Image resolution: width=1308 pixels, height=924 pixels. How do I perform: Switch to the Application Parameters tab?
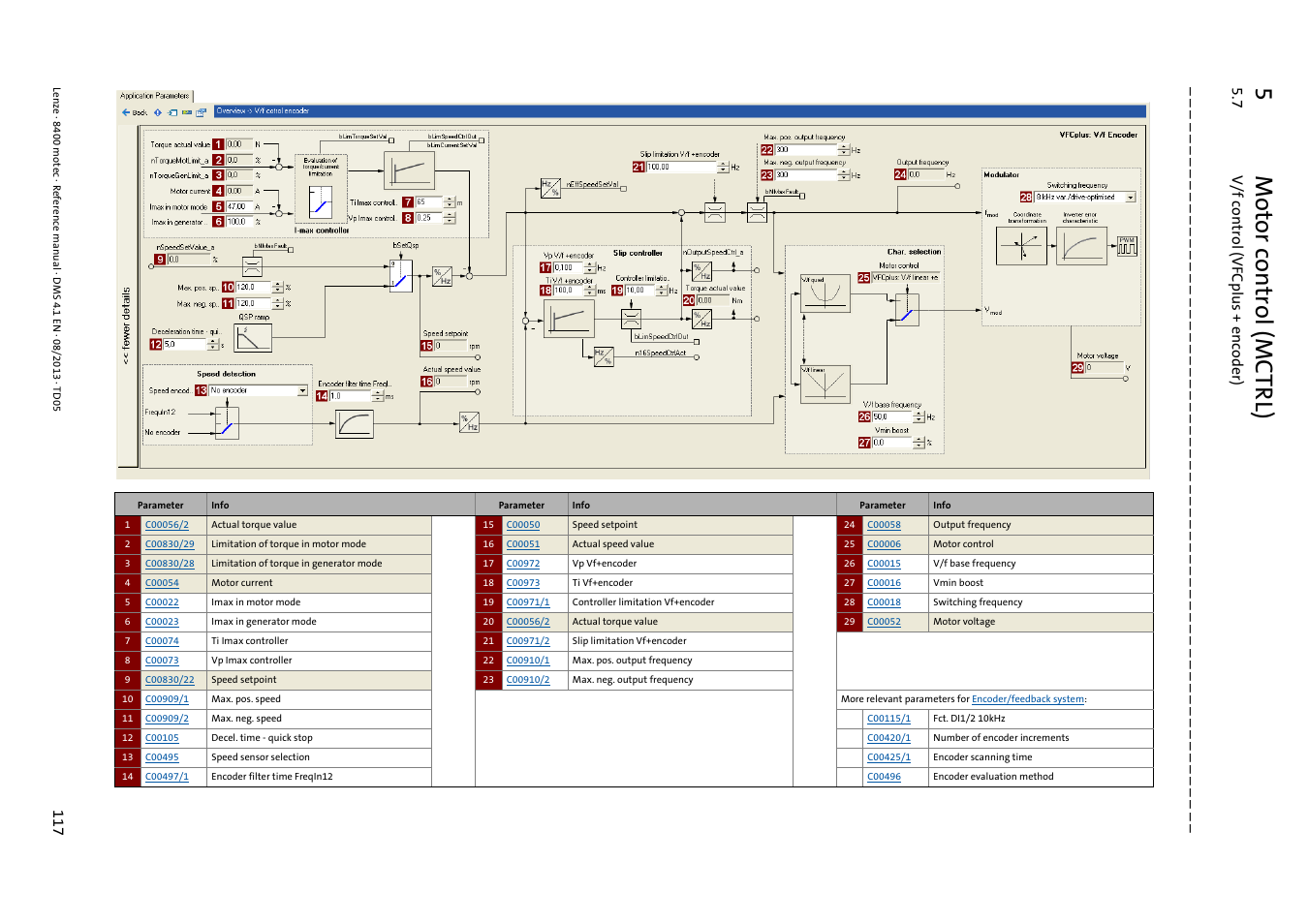tap(154, 94)
